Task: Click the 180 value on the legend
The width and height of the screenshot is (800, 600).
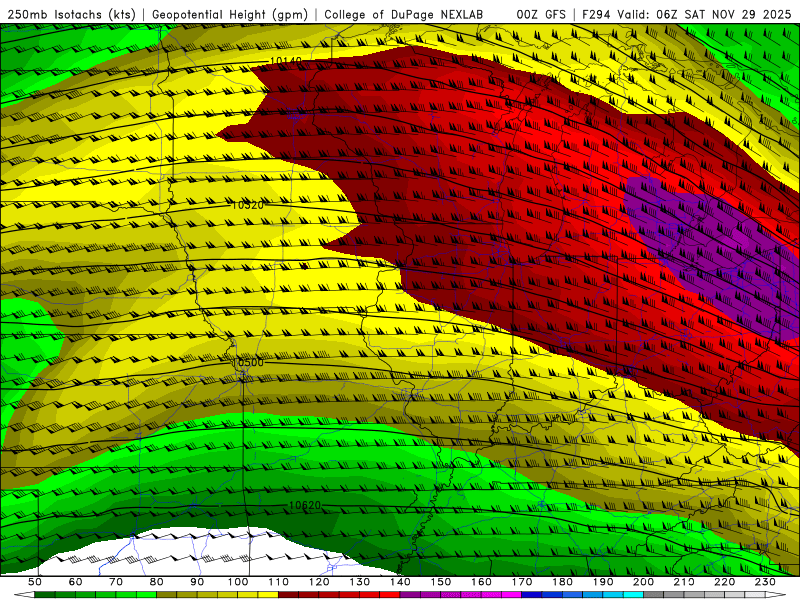Action: [x=562, y=582]
